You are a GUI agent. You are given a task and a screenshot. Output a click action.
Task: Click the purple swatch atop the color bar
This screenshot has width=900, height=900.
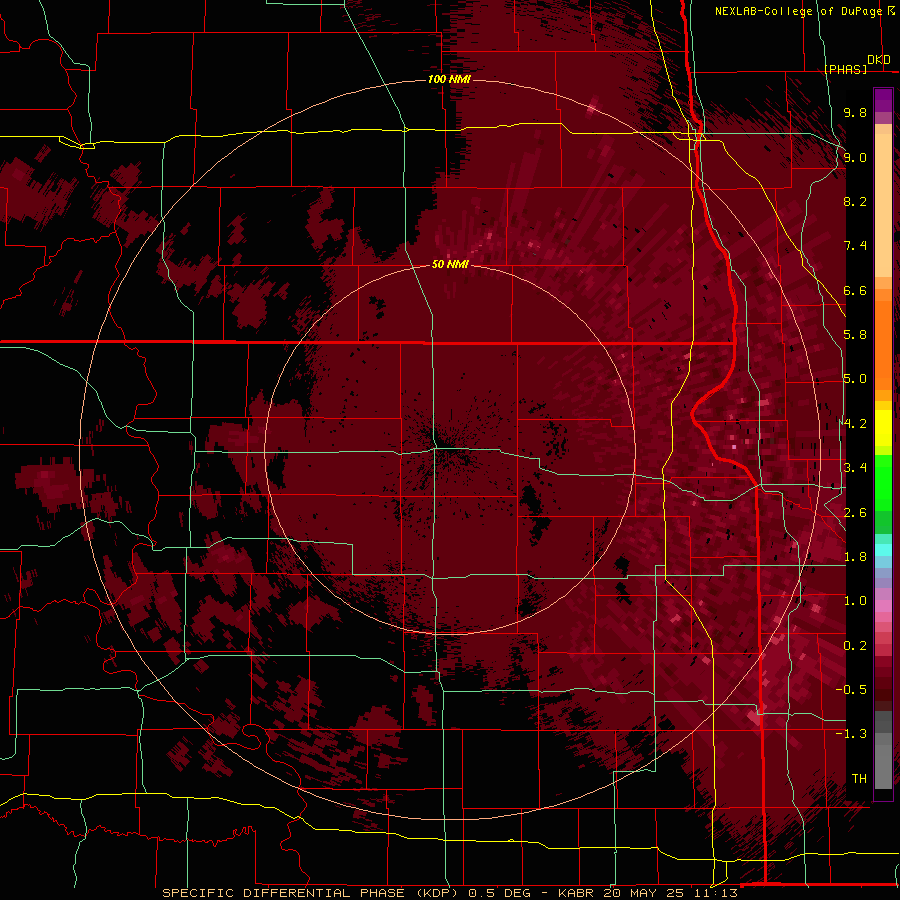pyautogui.click(x=883, y=100)
